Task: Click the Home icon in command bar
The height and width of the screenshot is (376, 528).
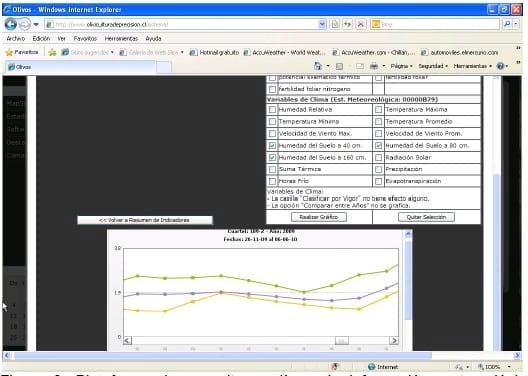Action: [x=318, y=66]
